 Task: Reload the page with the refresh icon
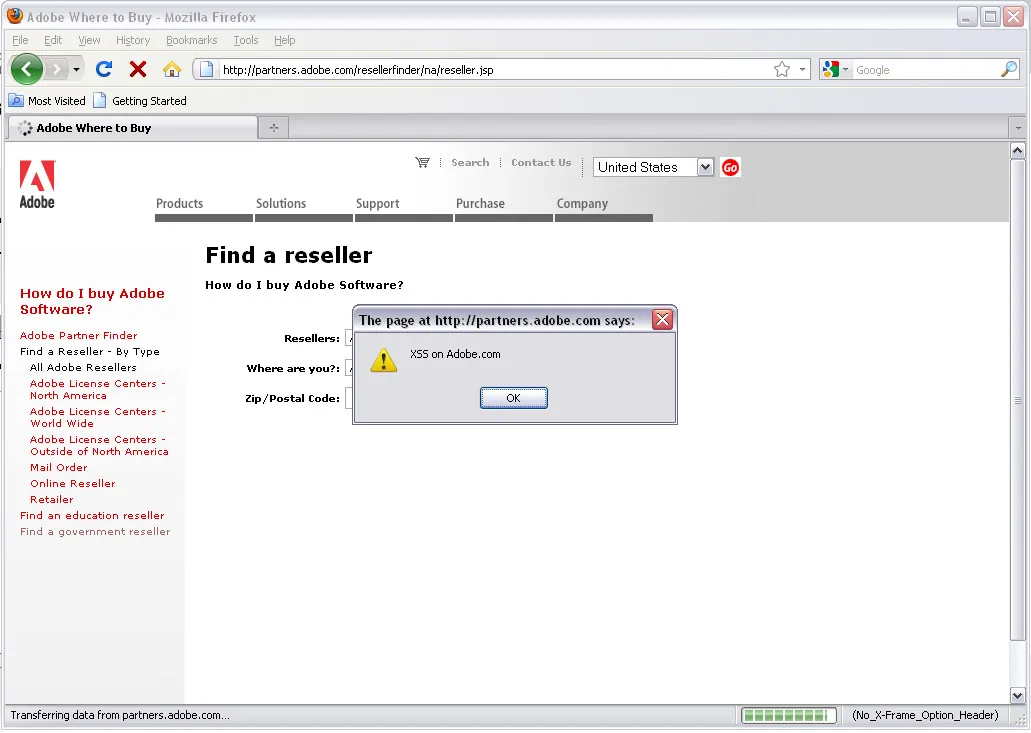(x=104, y=69)
